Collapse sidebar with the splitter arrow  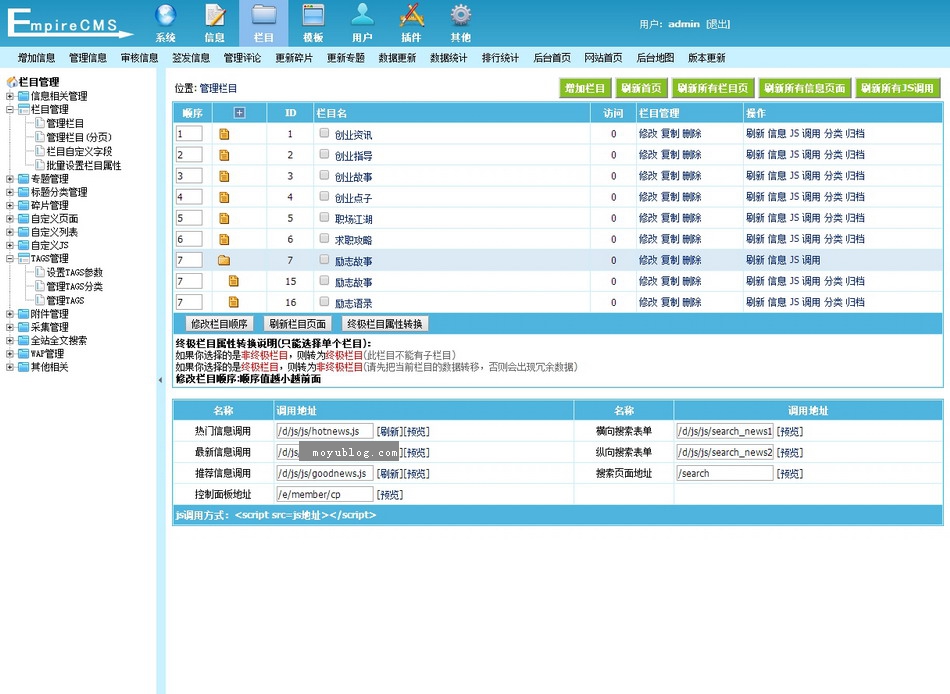click(x=161, y=380)
